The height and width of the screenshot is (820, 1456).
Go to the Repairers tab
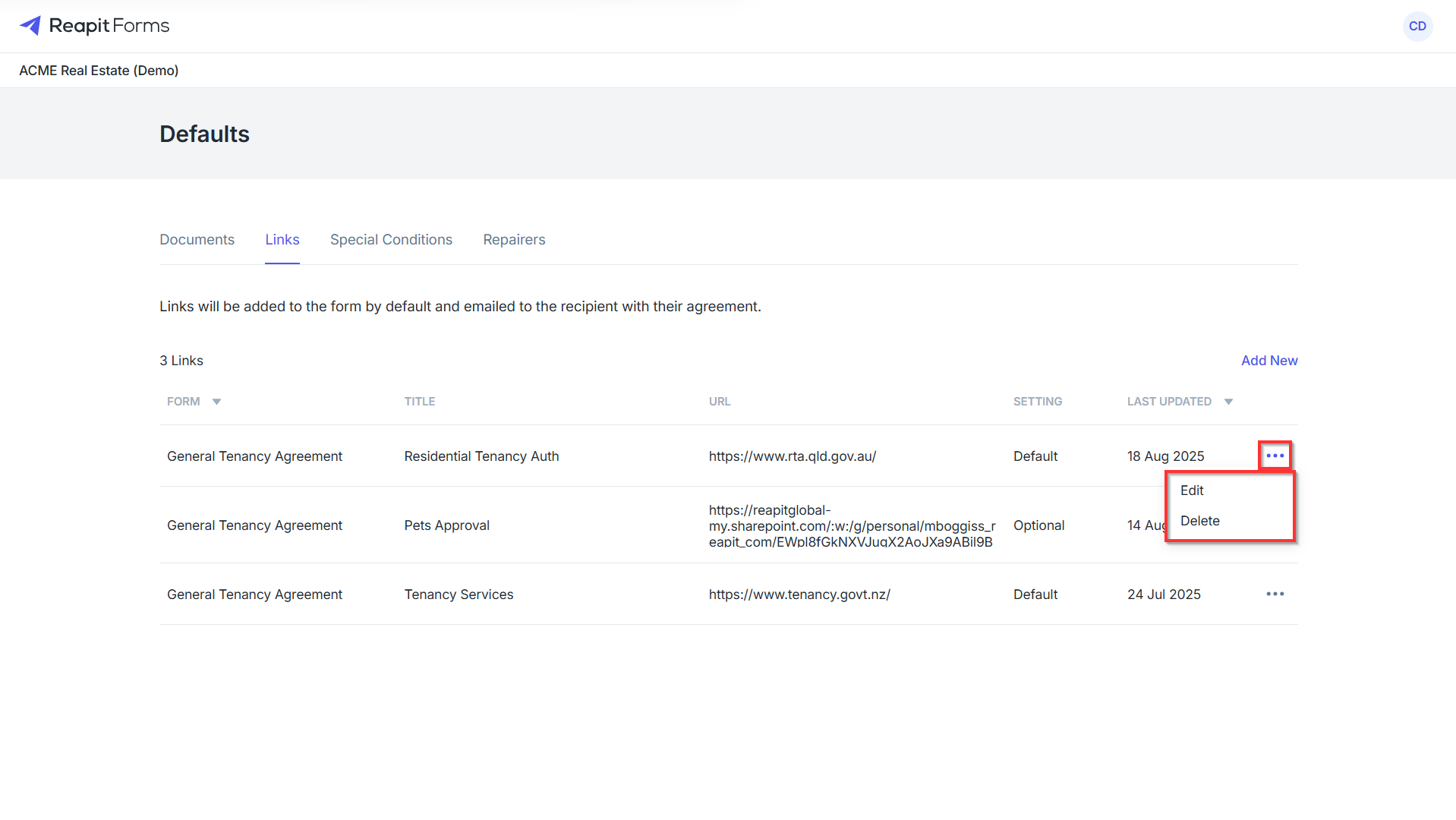pyautogui.click(x=514, y=239)
